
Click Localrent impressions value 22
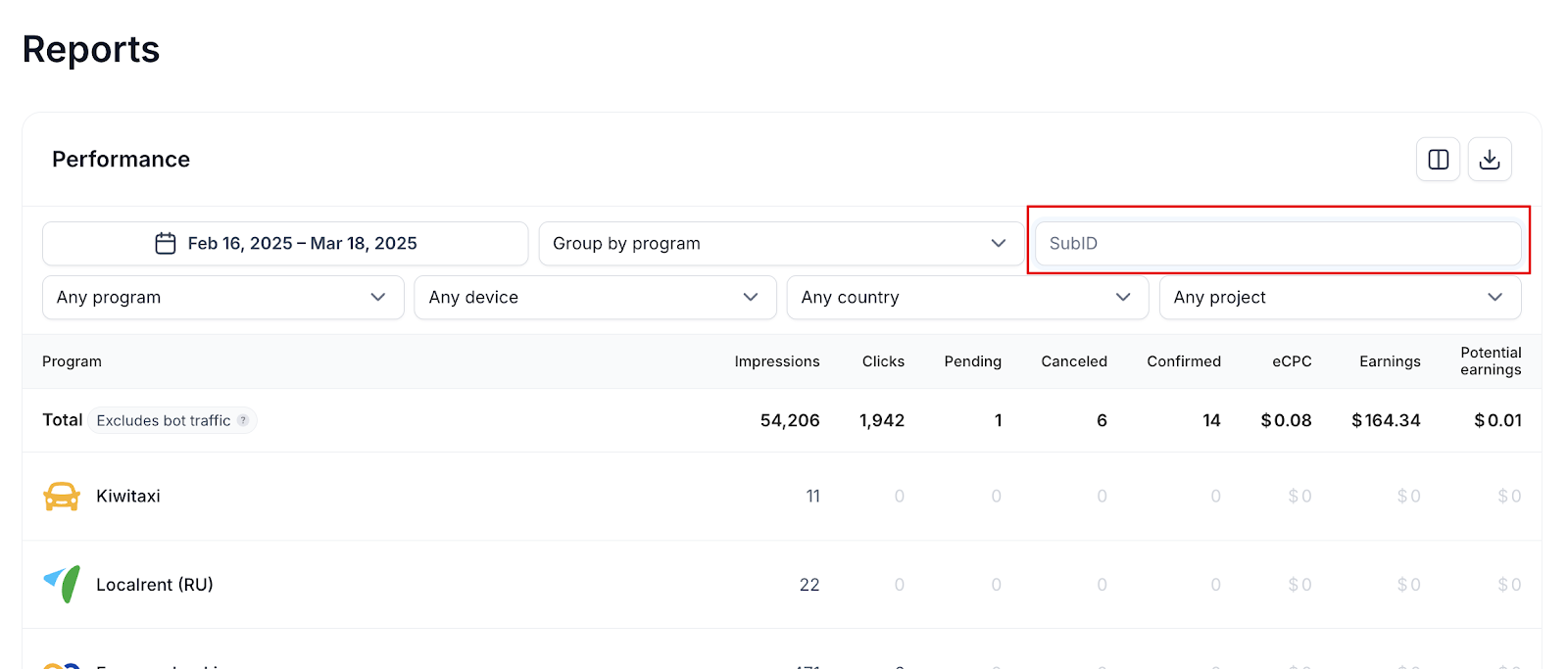pyautogui.click(x=809, y=585)
